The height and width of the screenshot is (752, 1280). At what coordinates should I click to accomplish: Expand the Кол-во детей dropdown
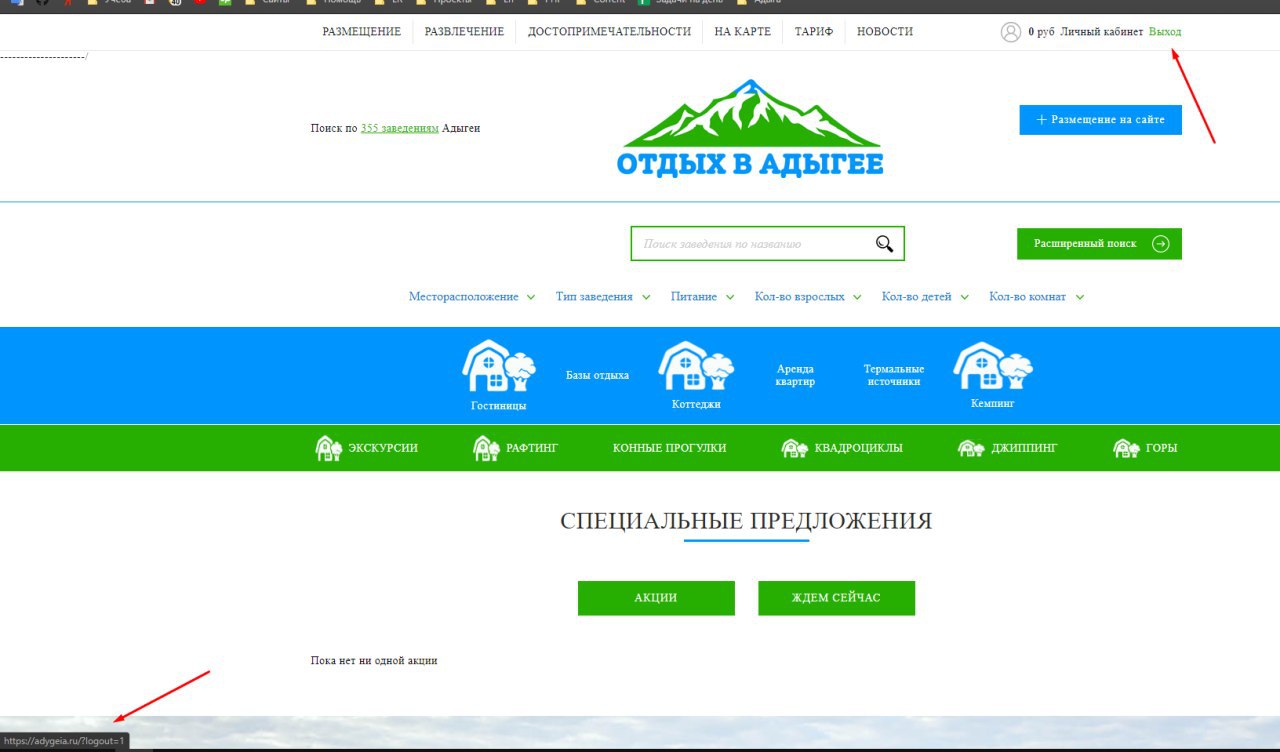click(925, 297)
